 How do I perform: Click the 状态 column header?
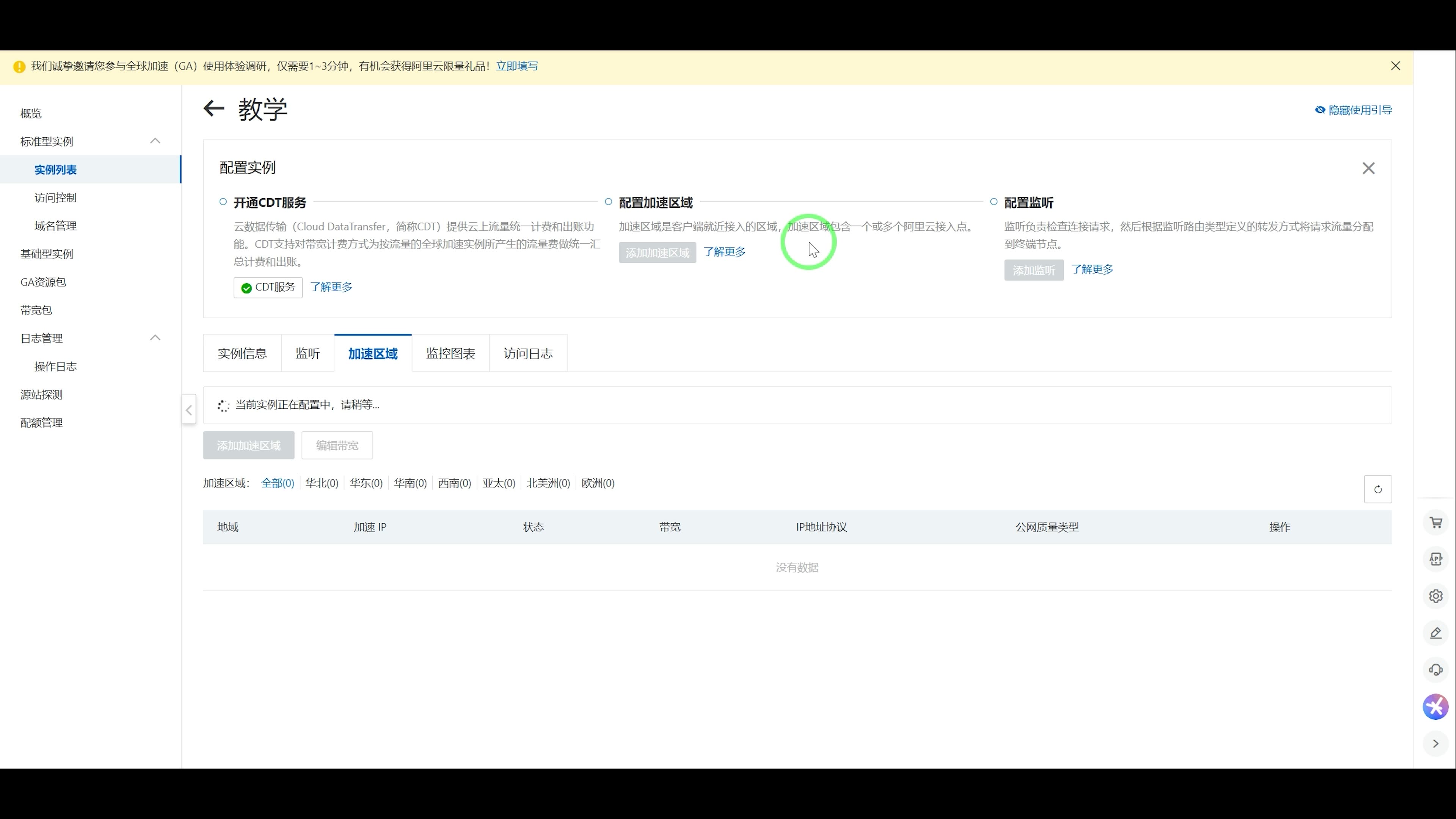533,527
